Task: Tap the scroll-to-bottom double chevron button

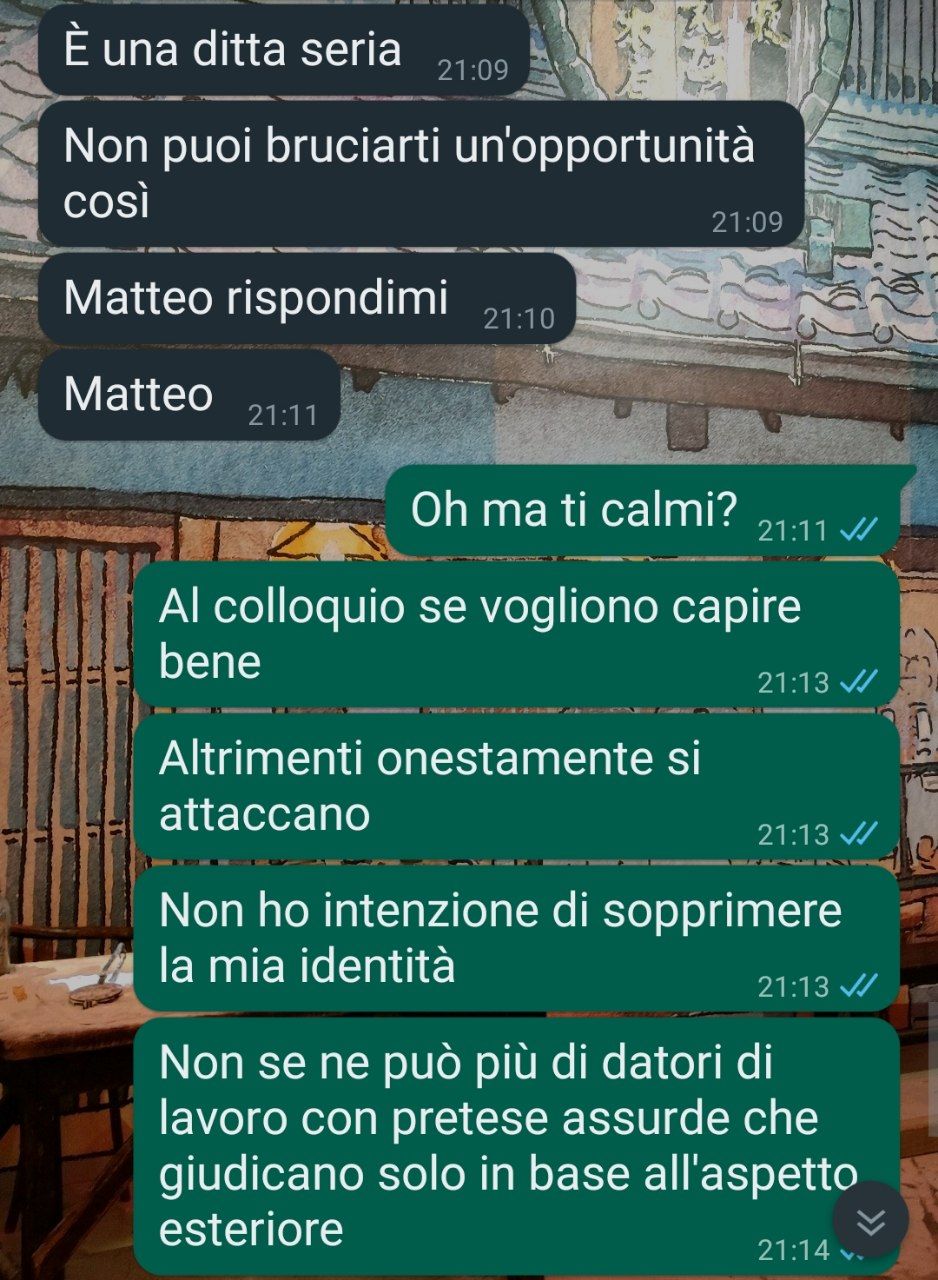Action: point(871,1220)
